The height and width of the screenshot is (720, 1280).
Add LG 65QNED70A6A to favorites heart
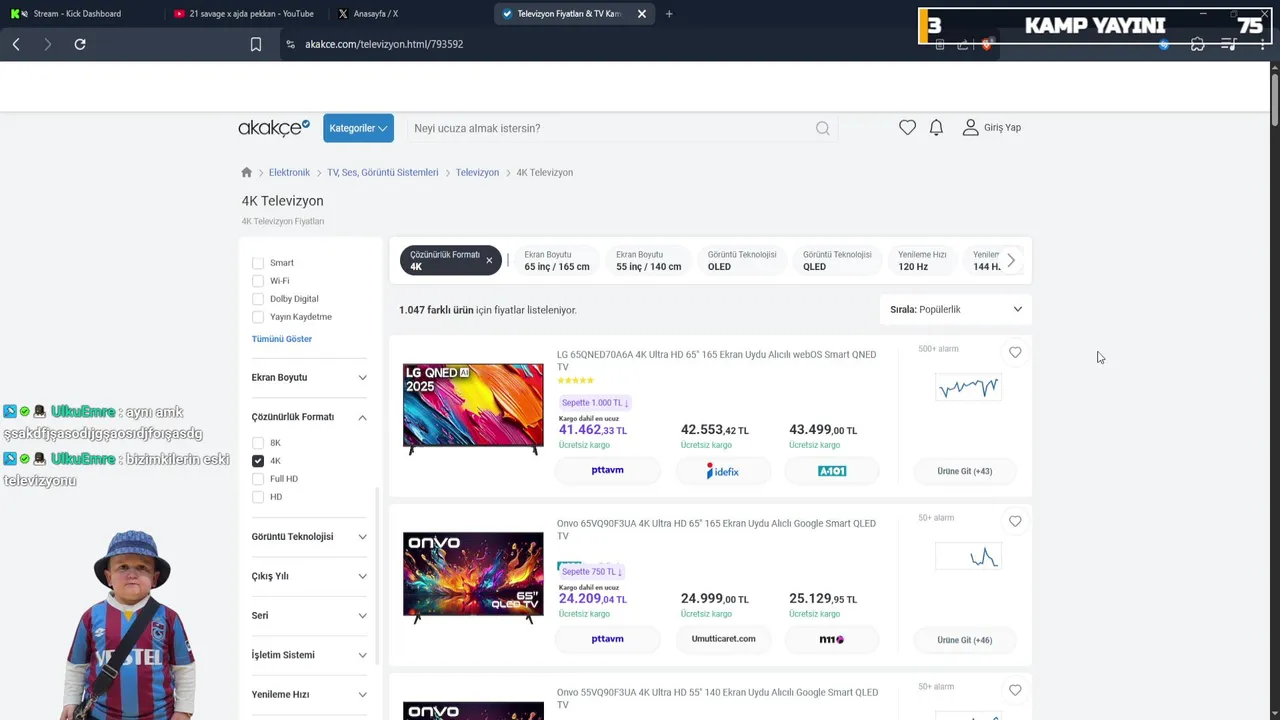pos(1015,352)
